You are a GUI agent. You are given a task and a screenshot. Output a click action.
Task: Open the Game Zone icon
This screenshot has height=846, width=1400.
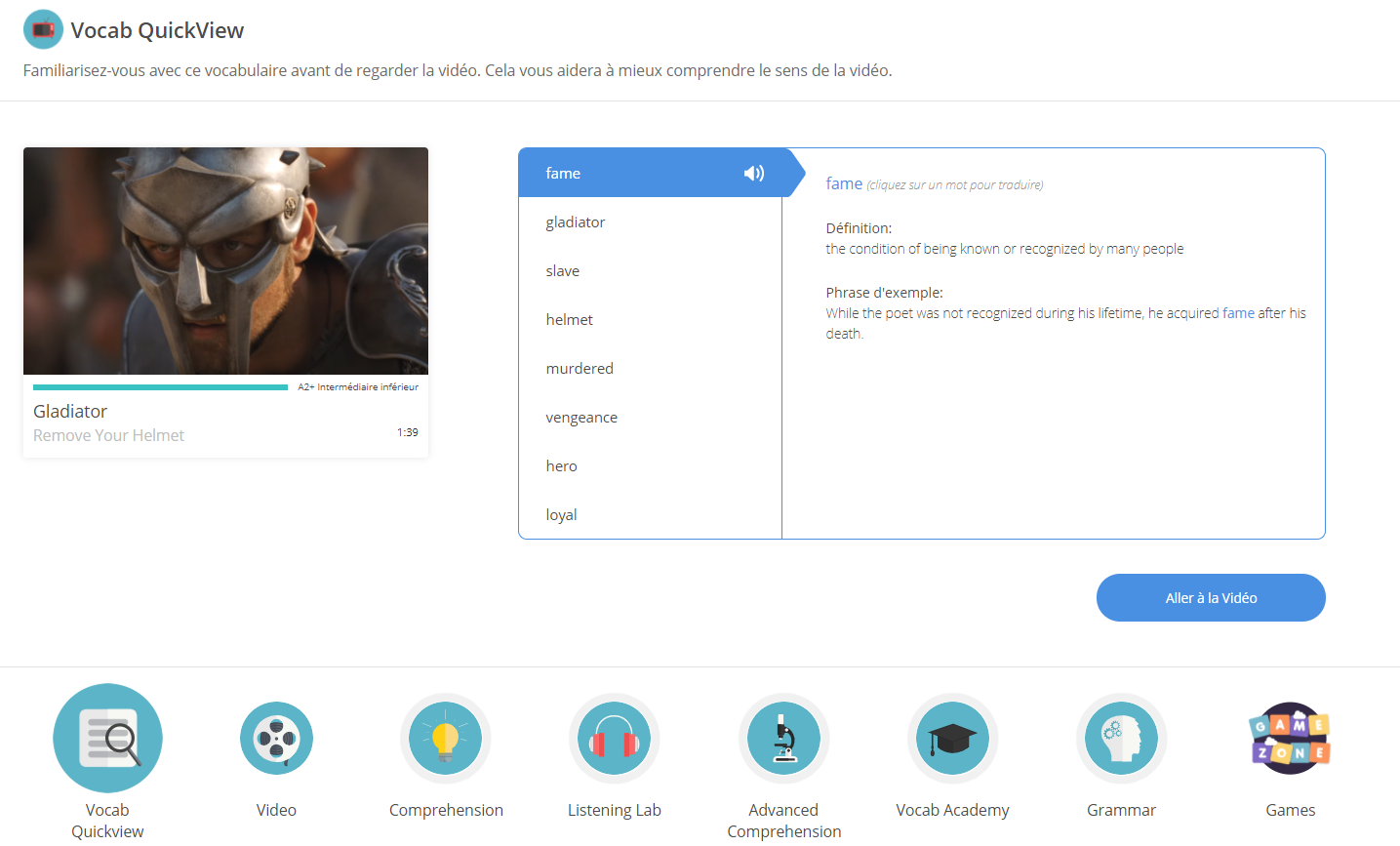(x=1290, y=739)
